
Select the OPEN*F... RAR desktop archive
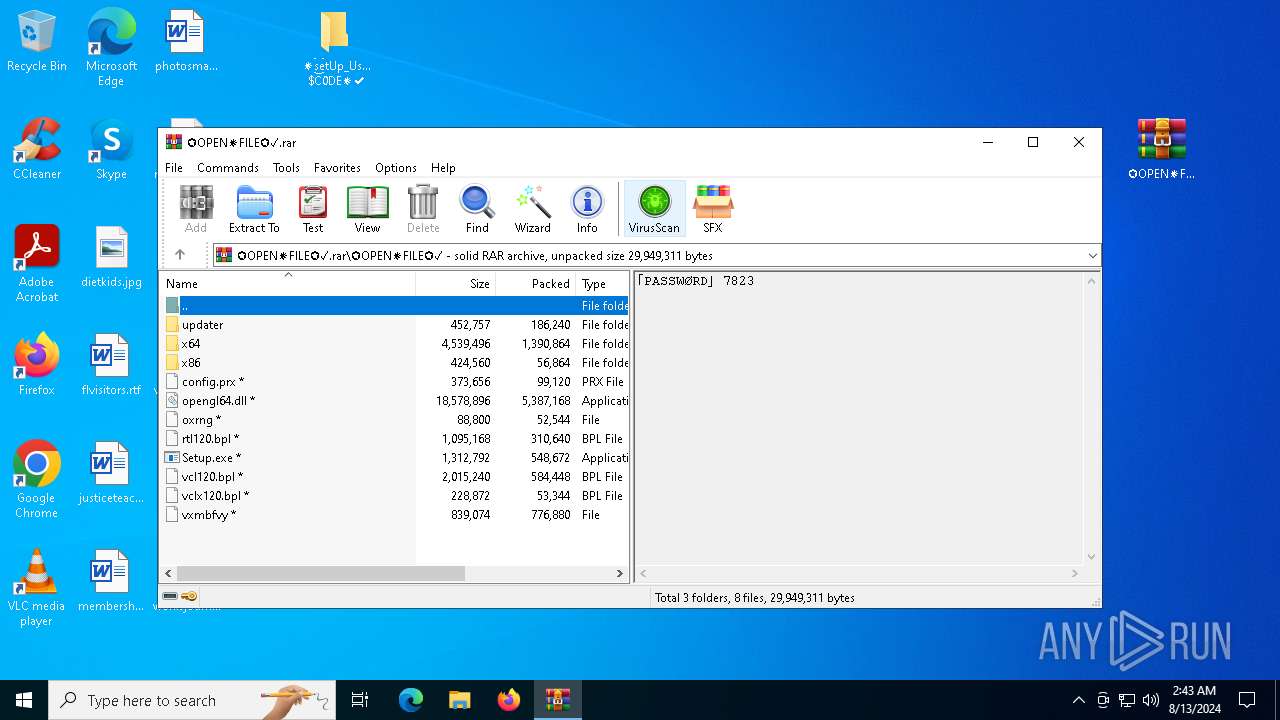tap(1161, 149)
